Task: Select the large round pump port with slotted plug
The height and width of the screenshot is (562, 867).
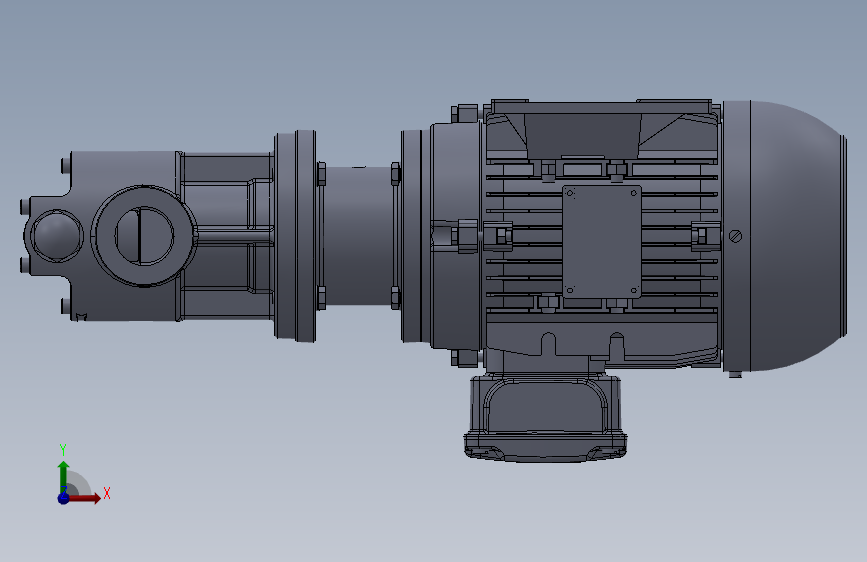Action: pos(144,236)
